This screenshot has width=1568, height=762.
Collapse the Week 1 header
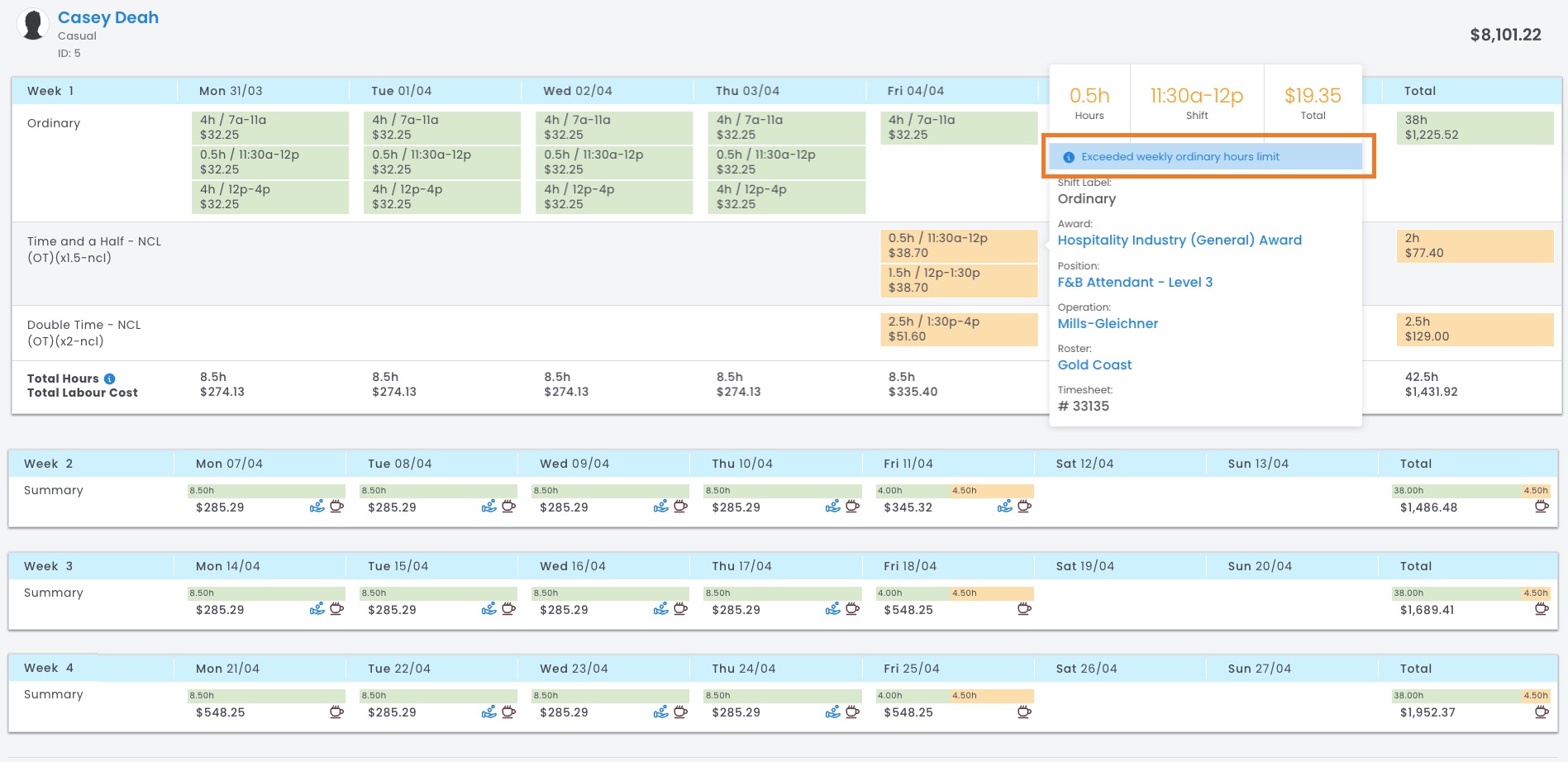[50, 91]
